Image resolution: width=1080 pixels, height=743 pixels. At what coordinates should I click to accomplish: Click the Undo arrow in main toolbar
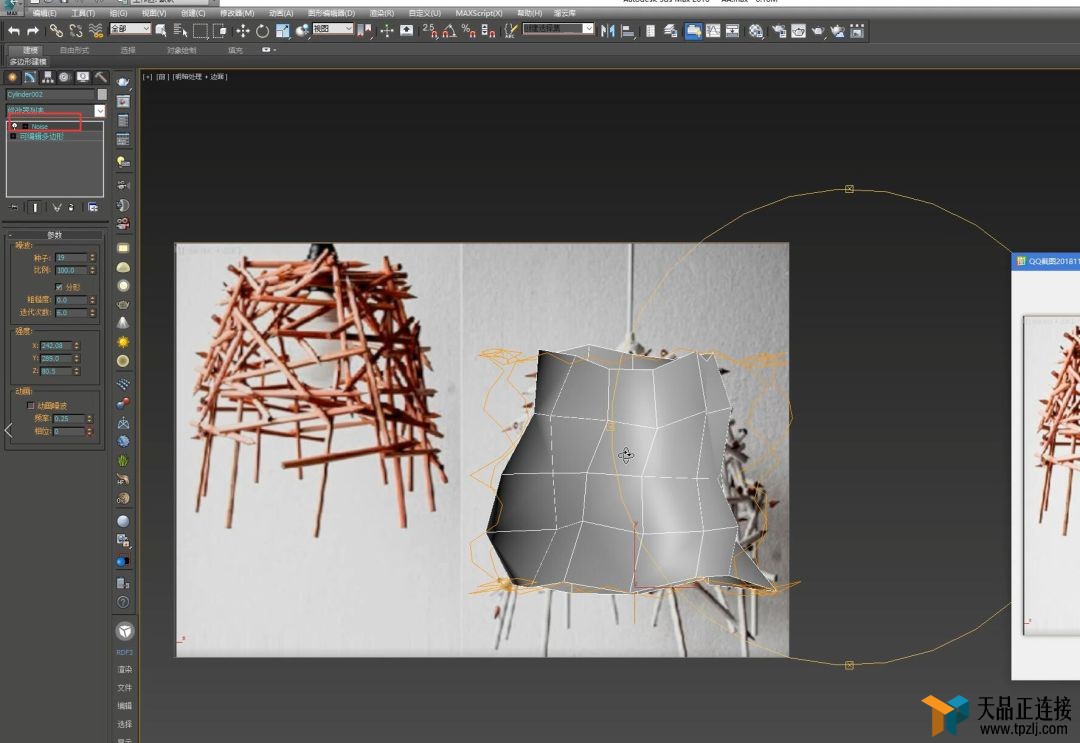point(14,30)
